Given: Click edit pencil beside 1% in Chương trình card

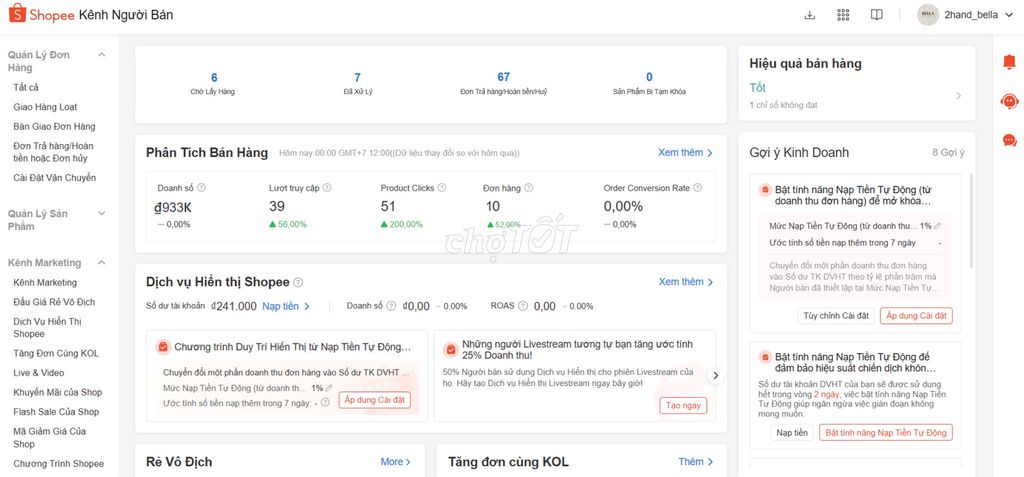Looking at the screenshot, I should coord(329,388).
